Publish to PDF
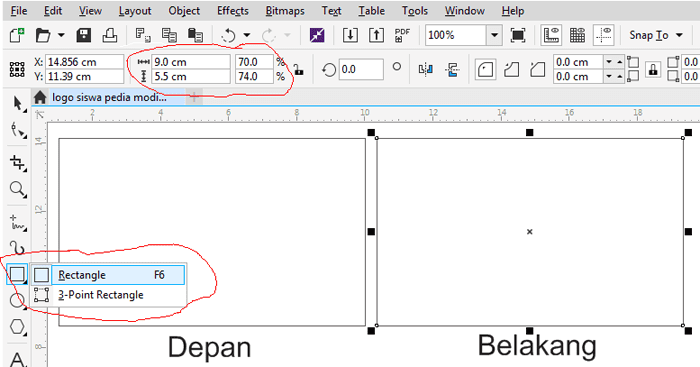The image size is (700, 367). [402, 35]
